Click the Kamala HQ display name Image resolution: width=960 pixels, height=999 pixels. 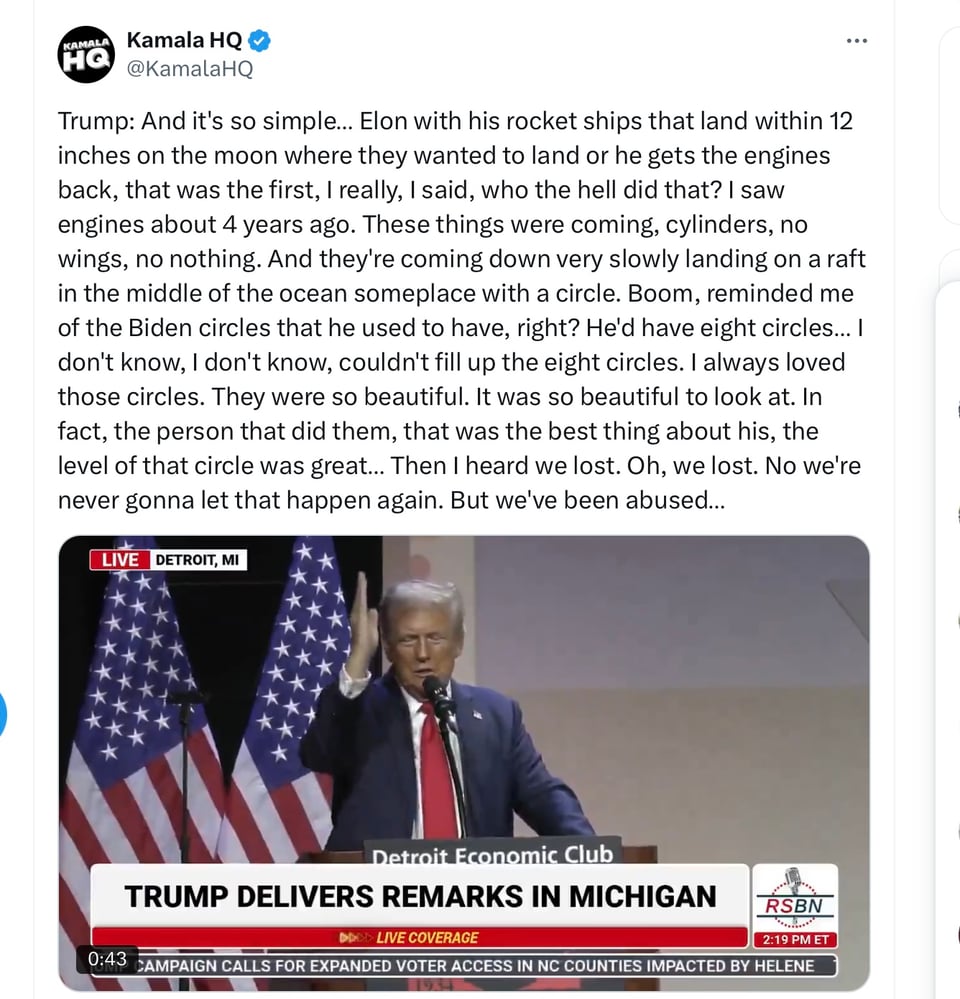pos(184,41)
